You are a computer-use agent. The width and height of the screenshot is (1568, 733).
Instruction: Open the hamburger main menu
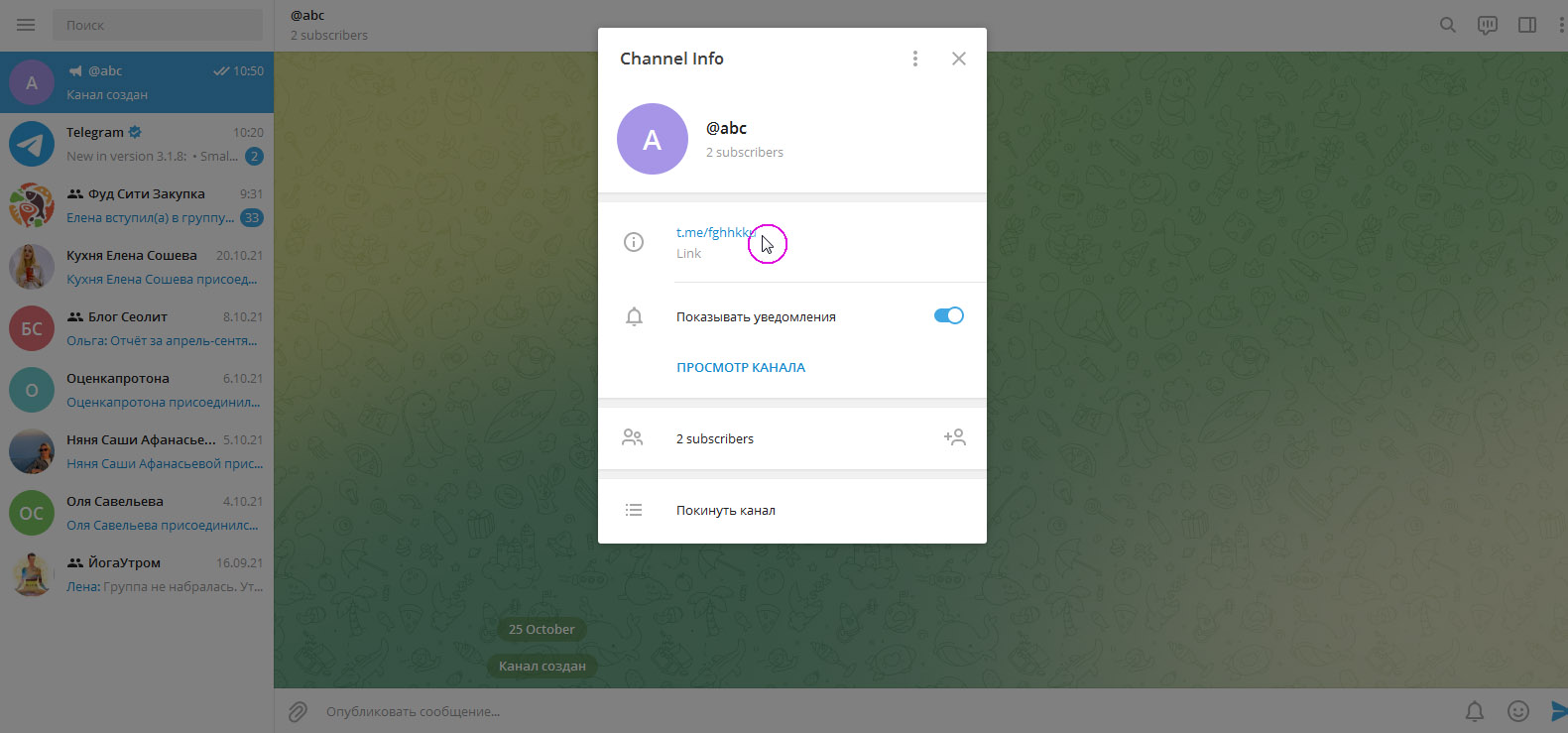(26, 25)
